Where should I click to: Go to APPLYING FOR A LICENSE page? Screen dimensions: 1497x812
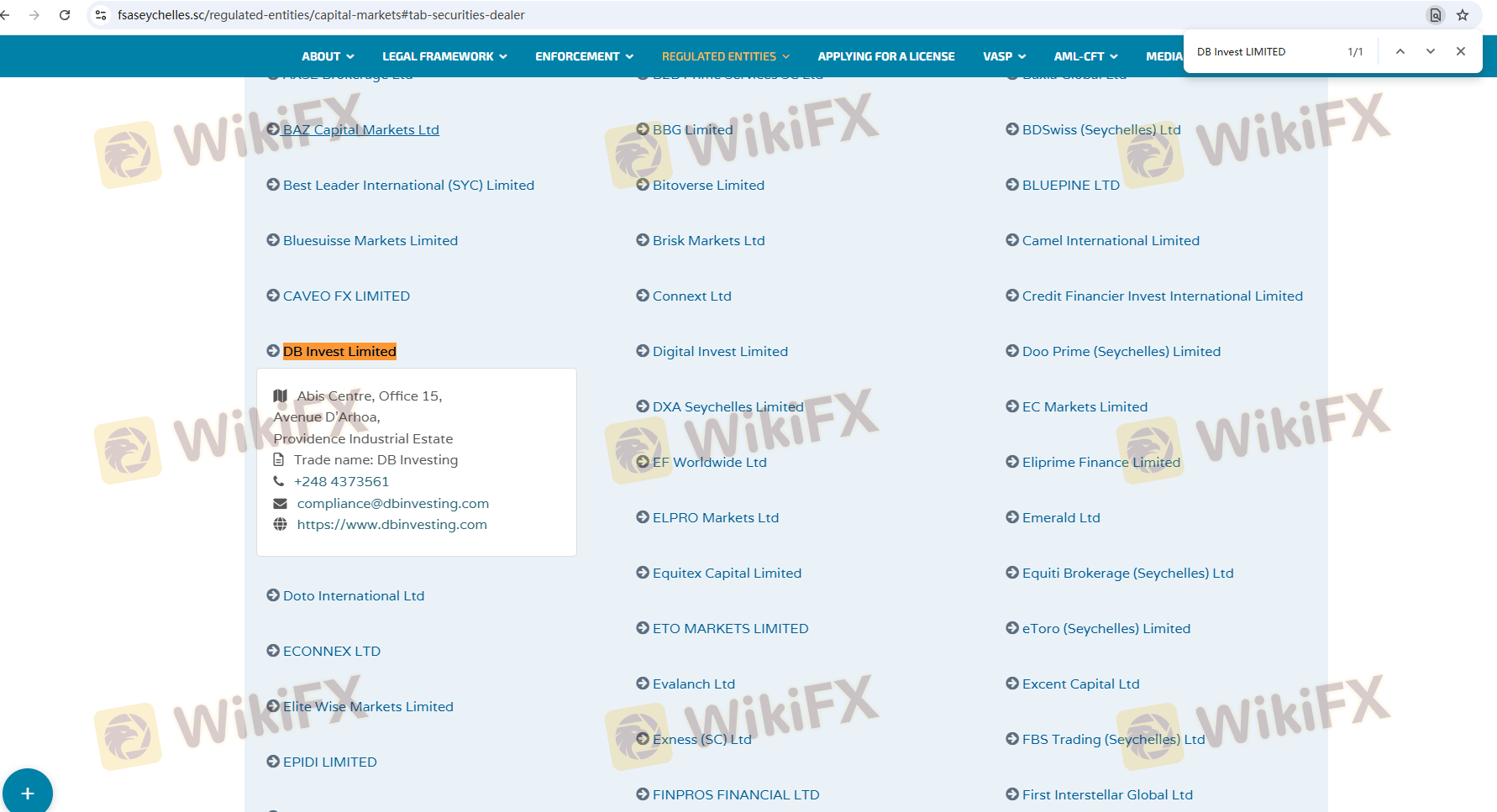[886, 56]
